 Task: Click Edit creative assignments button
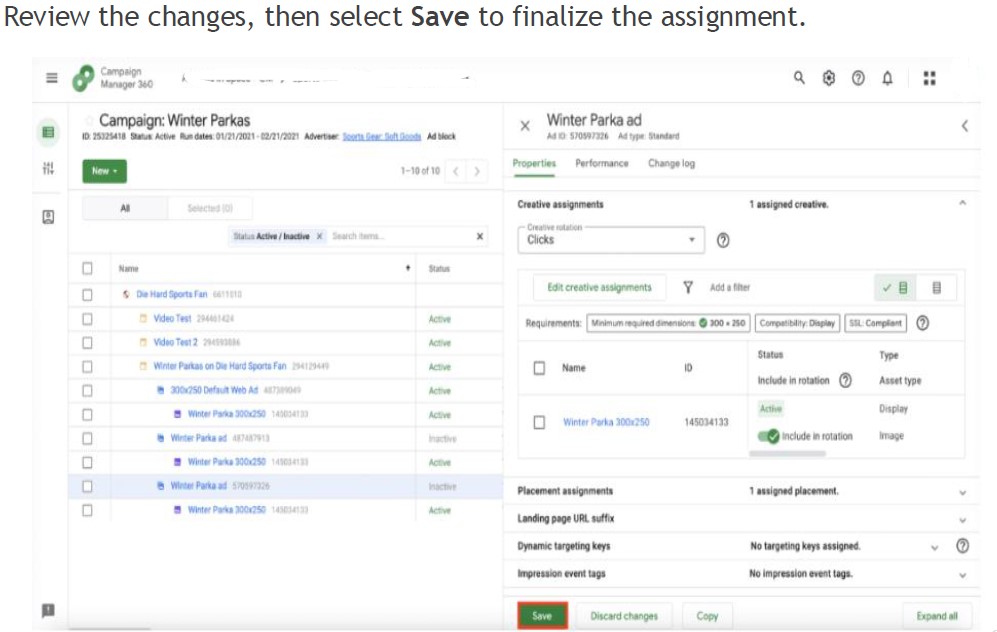pyautogui.click(x=600, y=287)
